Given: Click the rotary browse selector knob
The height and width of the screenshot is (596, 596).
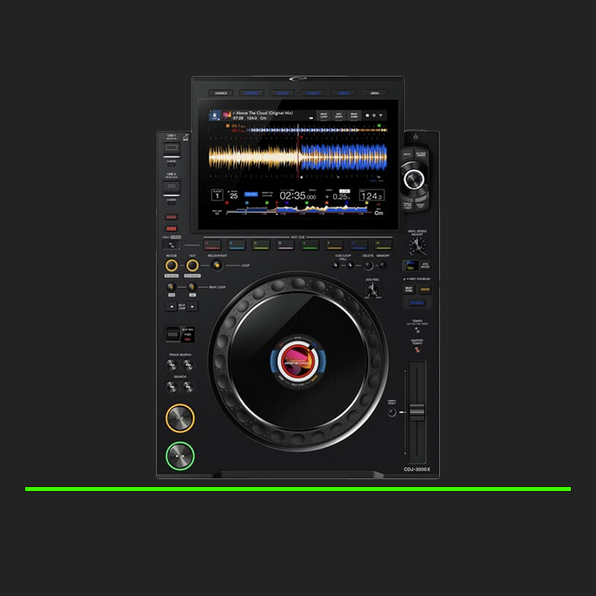Looking at the screenshot, I should pyautogui.click(x=414, y=179).
